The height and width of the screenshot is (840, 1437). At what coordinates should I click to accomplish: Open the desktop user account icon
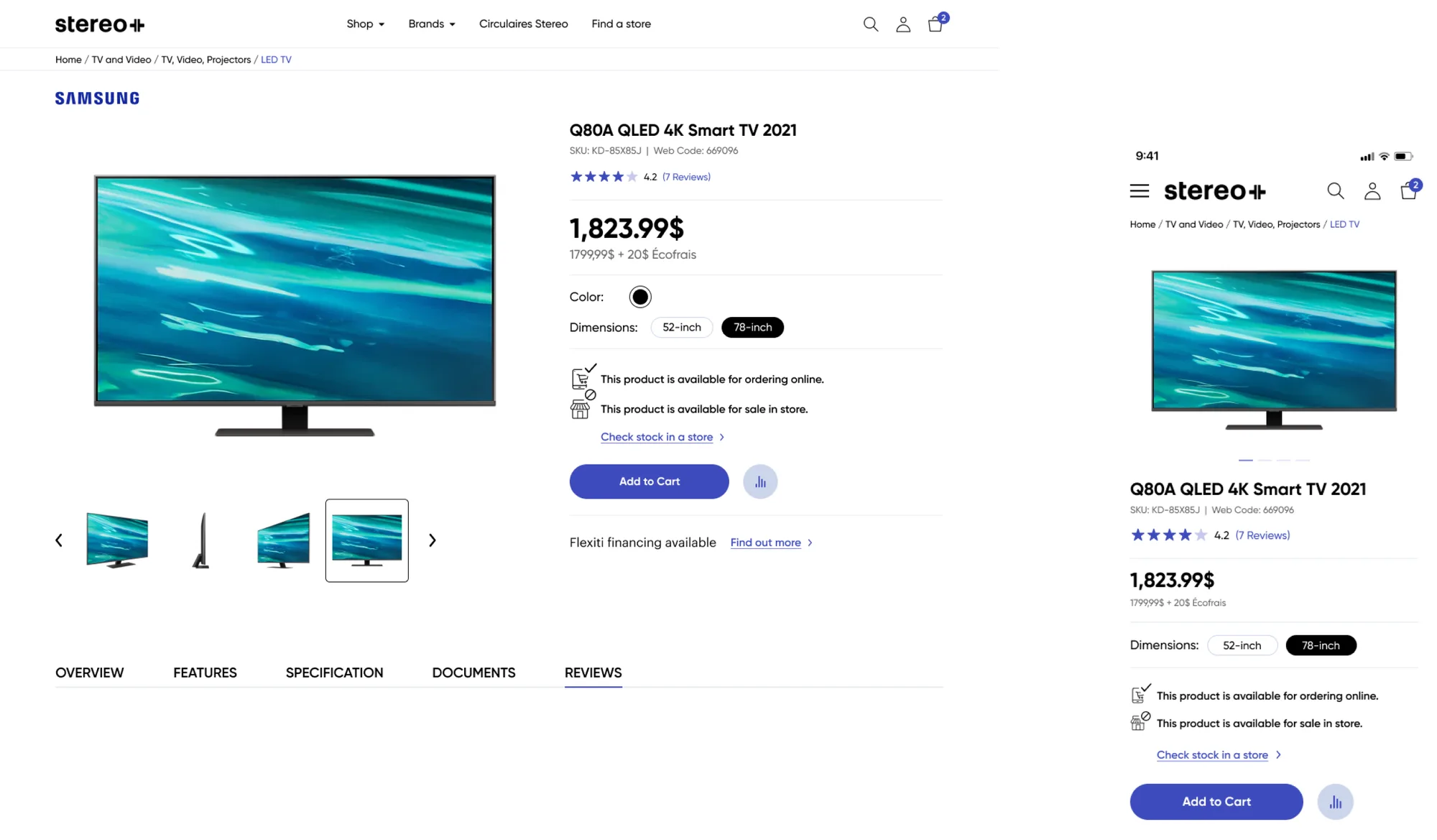903,24
